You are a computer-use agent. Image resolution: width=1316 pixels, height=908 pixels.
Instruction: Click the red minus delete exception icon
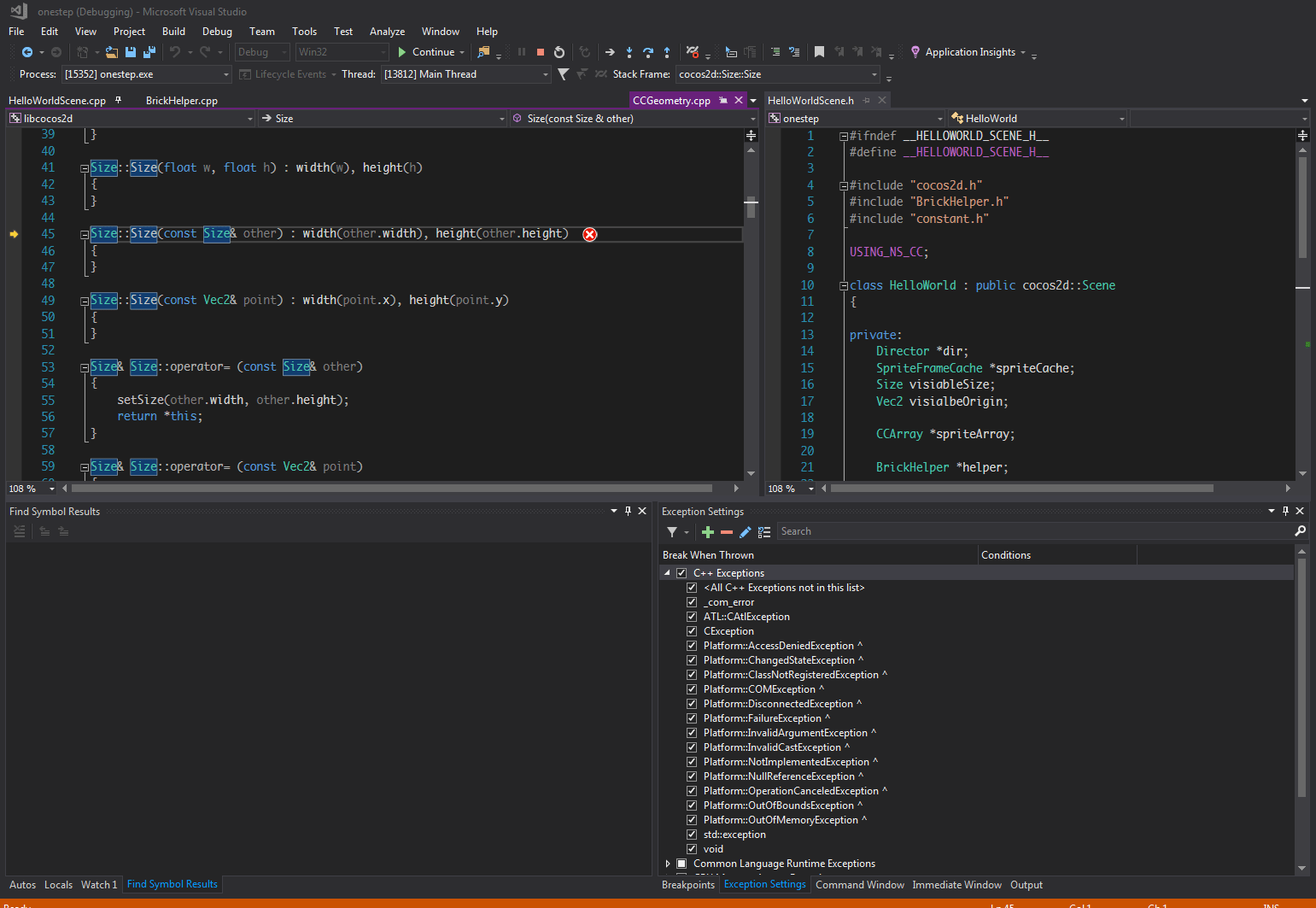click(x=727, y=532)
